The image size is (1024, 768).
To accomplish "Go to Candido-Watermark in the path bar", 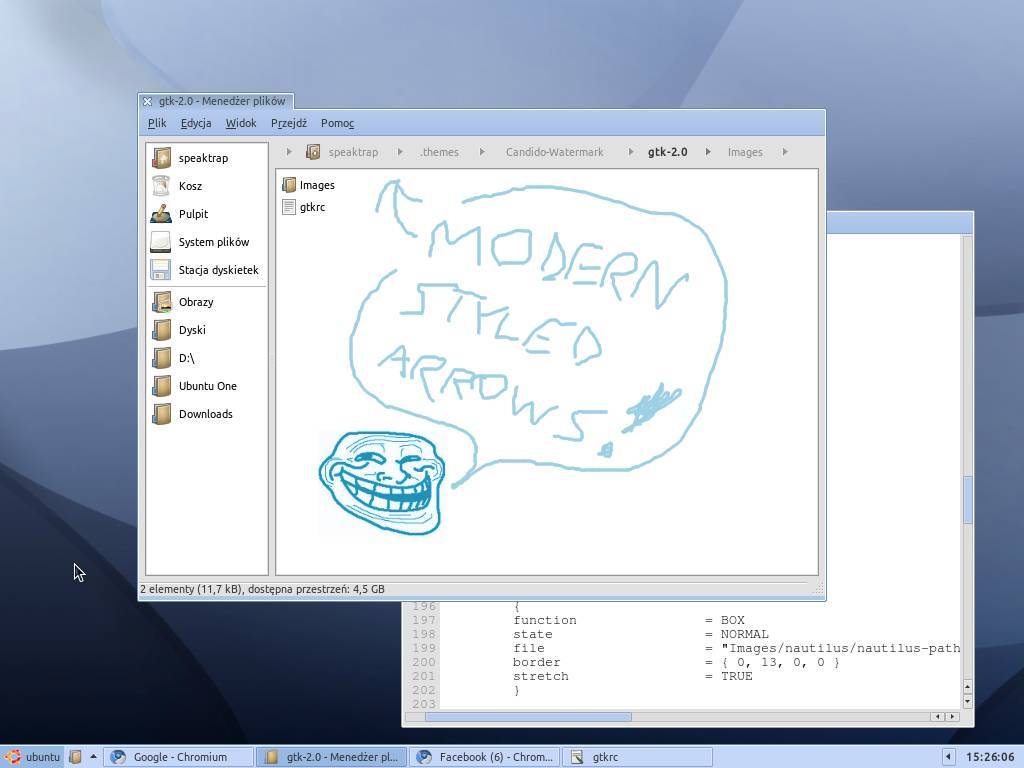I will pos(554,152).
